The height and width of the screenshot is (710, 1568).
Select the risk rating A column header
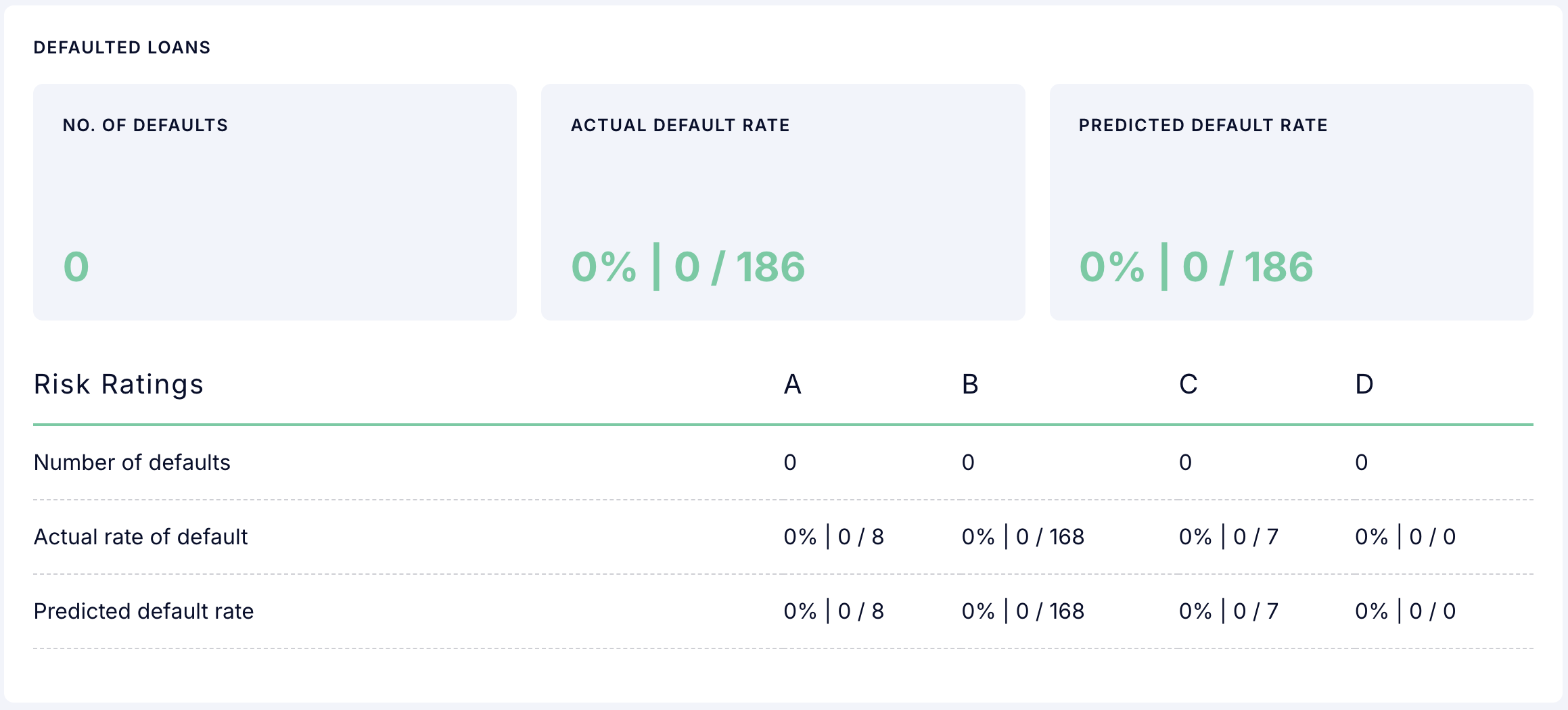[792, 384]
